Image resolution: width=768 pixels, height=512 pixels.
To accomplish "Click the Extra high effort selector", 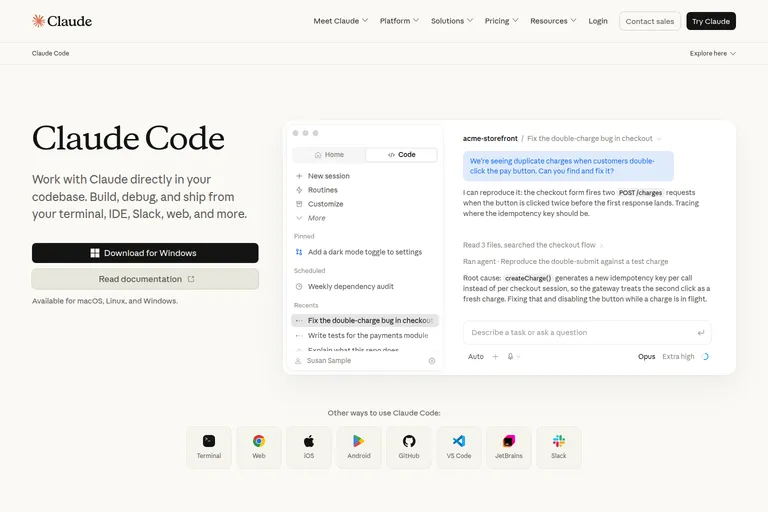I will pos(678,357).
